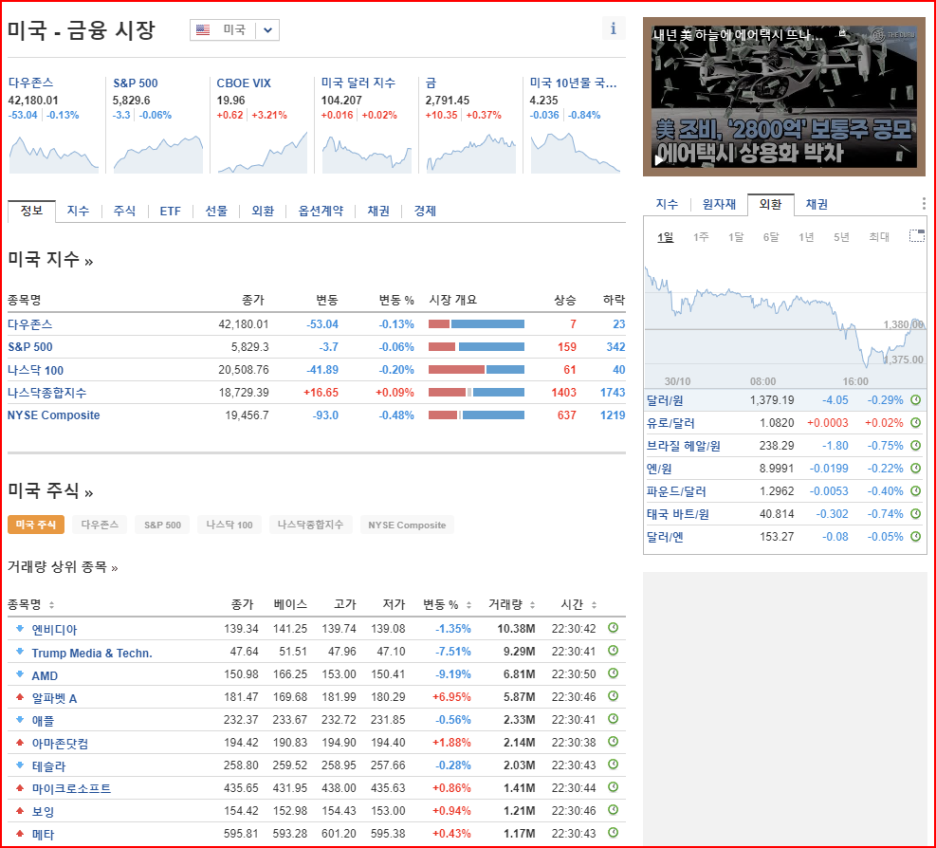Viewport: 936px width, 848px height.
Task: Click clock icon in 태국 바트/원 row
Action: 916,513
